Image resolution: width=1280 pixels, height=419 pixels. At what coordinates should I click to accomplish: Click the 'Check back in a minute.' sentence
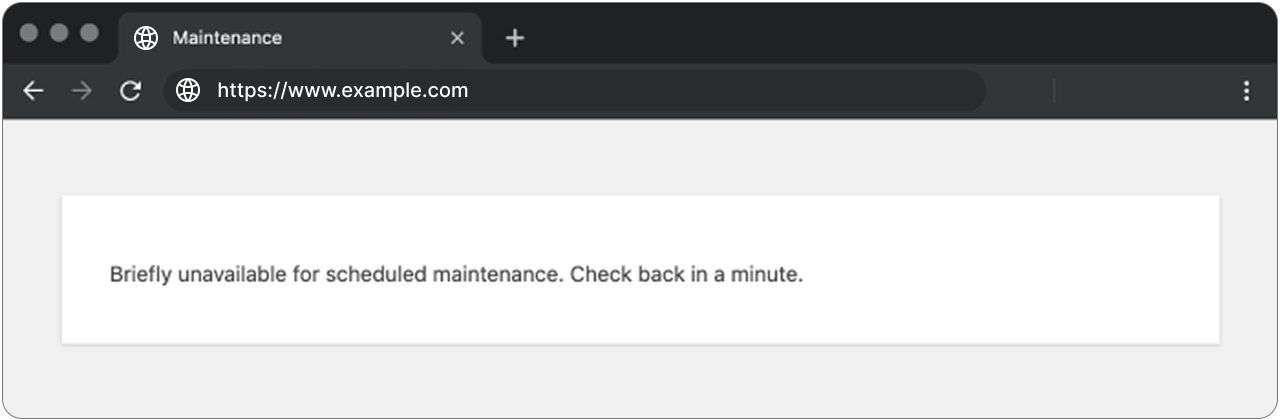click(x=687, y=274)
